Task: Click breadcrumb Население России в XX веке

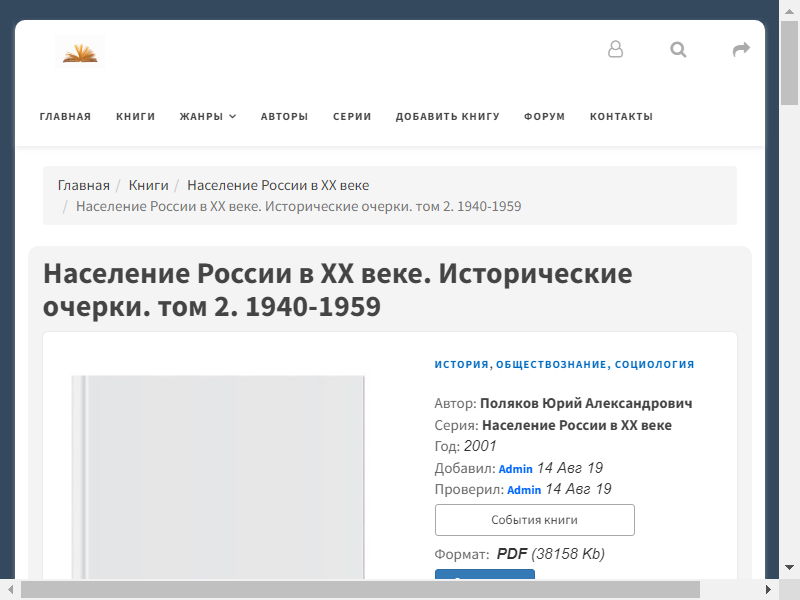Action: point(278,185)
